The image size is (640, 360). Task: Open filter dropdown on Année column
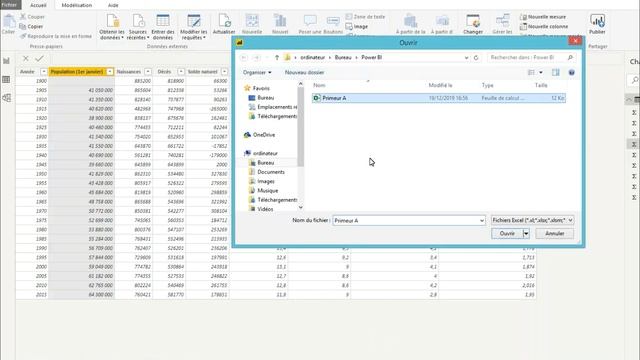pyautogui.click(x=44, y=72)
